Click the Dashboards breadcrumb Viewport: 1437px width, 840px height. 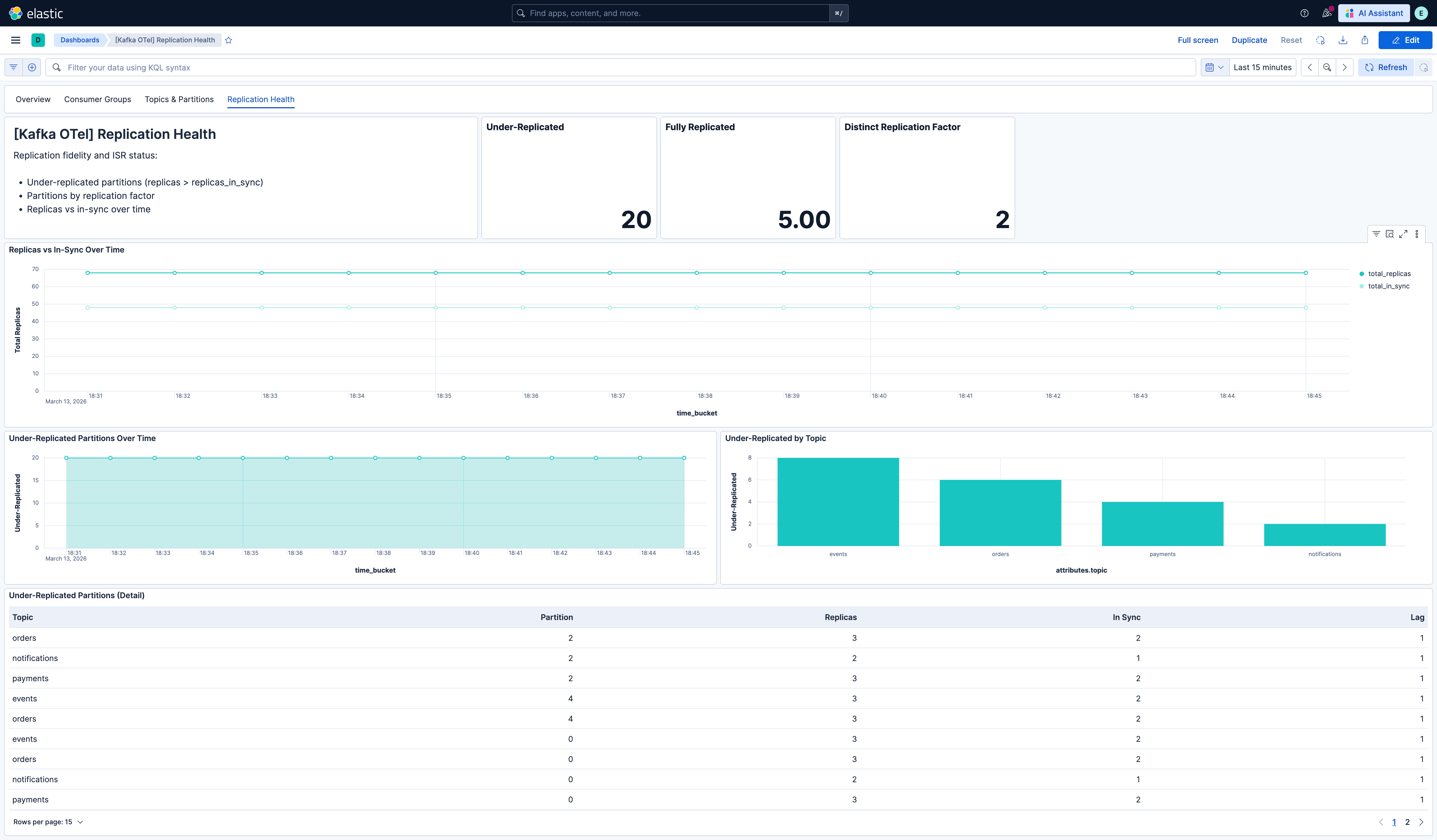[80, 40]
